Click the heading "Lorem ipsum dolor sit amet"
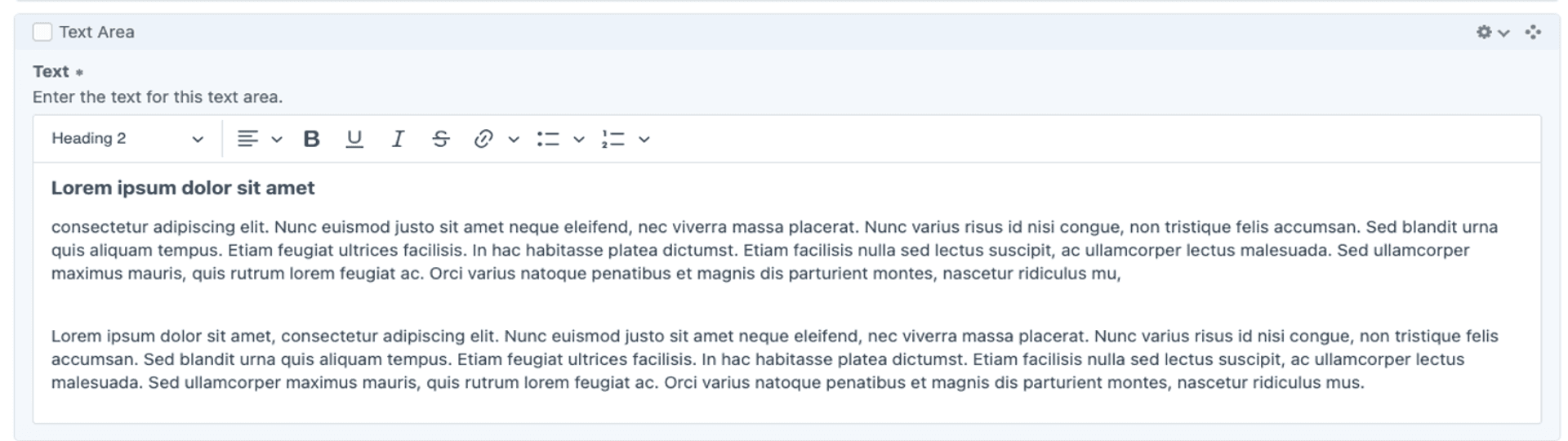This screenshot has width=1568, height=441. (183, 188)
